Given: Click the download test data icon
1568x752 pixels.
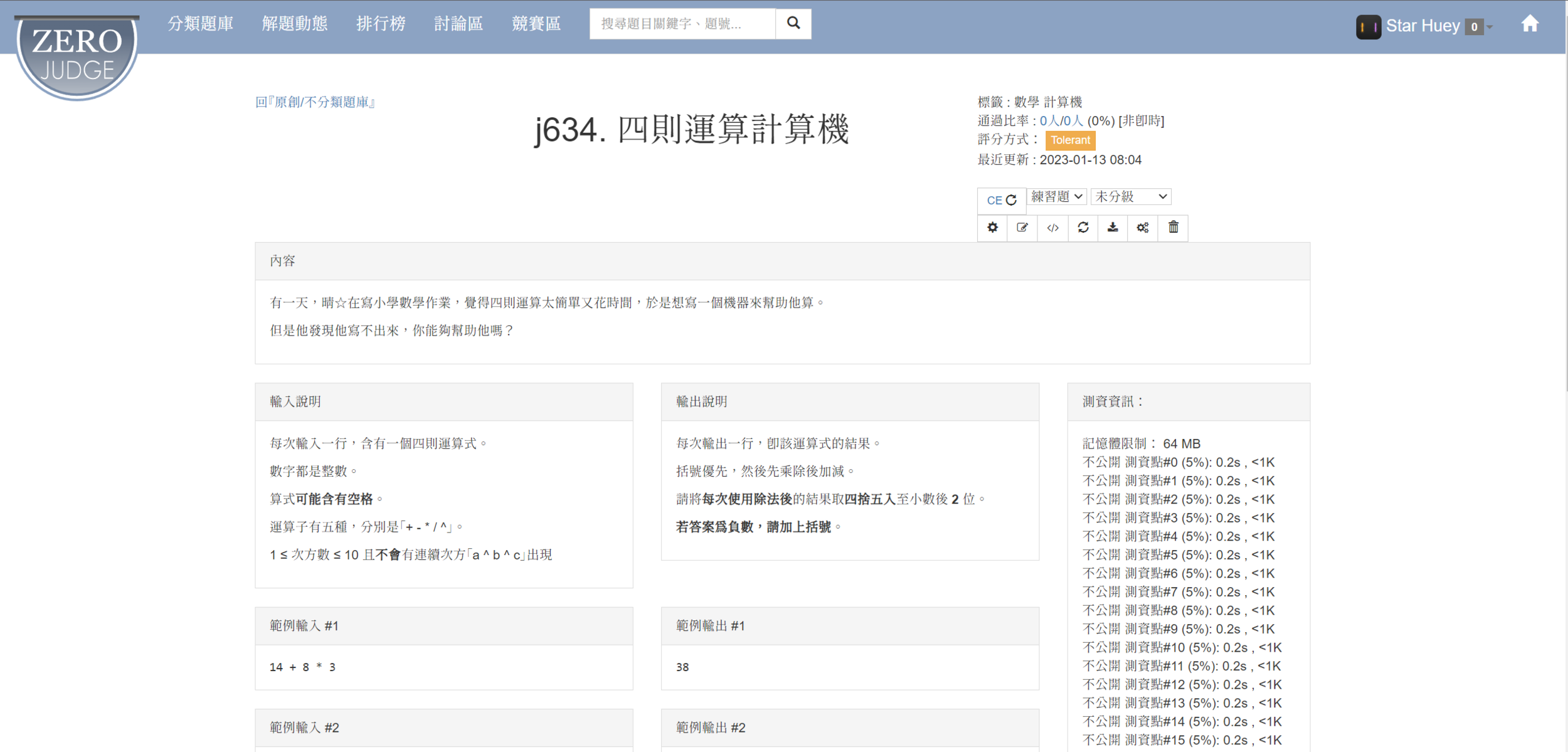Looking at the screenshot, I should coord(1113,228).
